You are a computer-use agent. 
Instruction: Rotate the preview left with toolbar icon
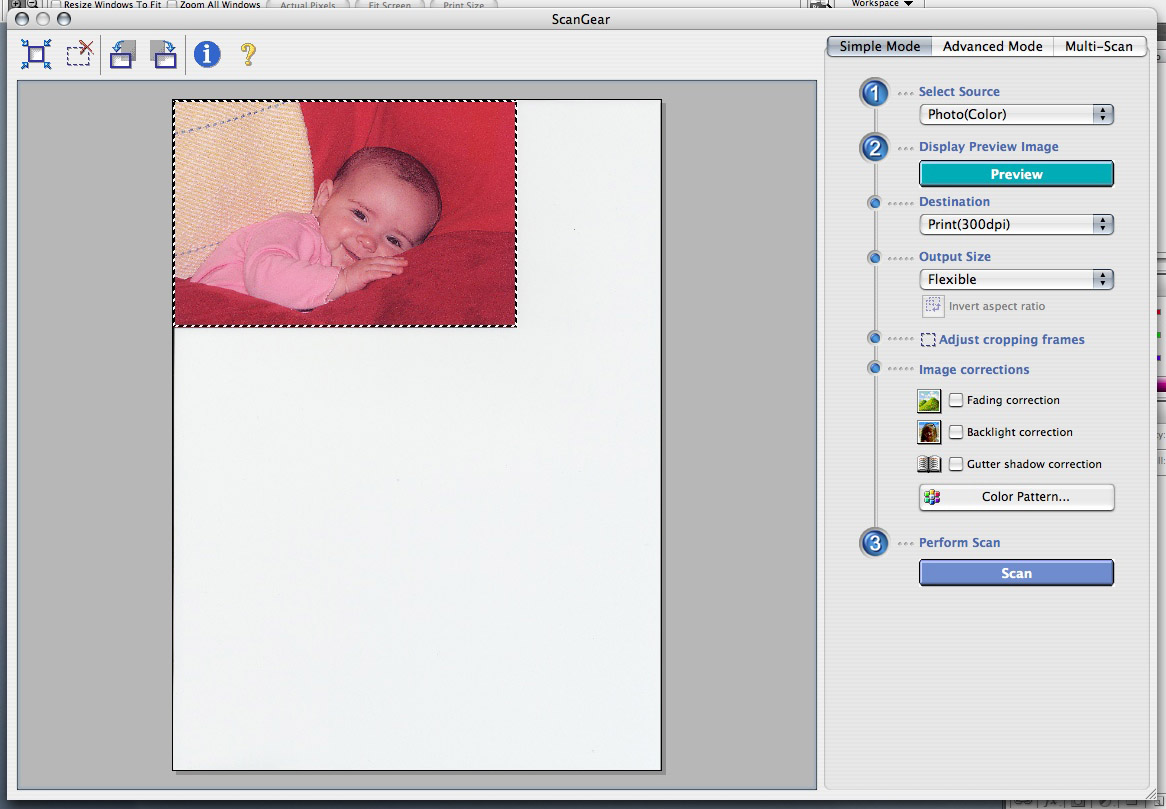[x=122, y=54]
